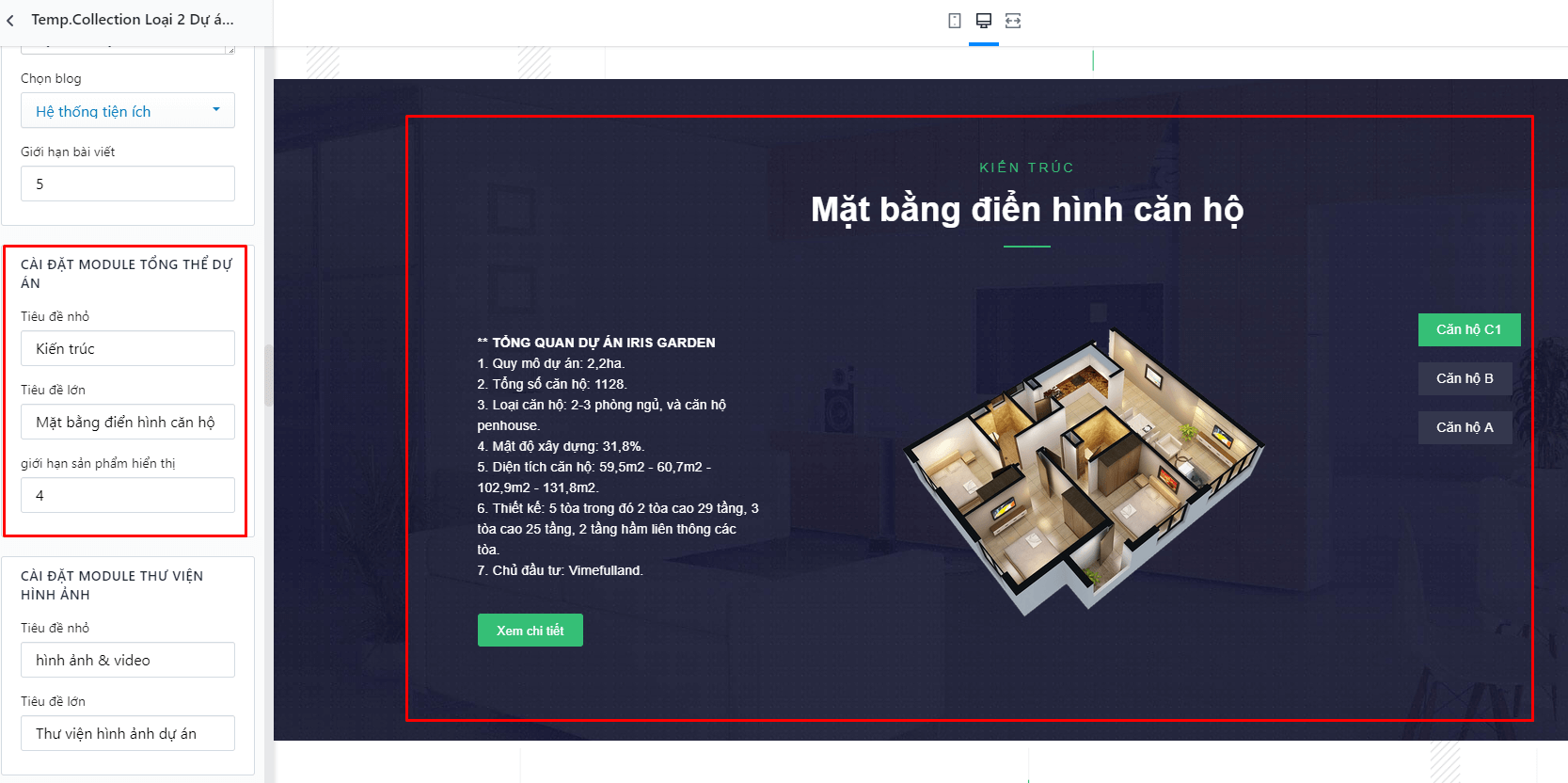Select the Căn hộ C1 tab
Image resolution: width=1568 pixels, height=783 pixels.
tap(1469, 329)
